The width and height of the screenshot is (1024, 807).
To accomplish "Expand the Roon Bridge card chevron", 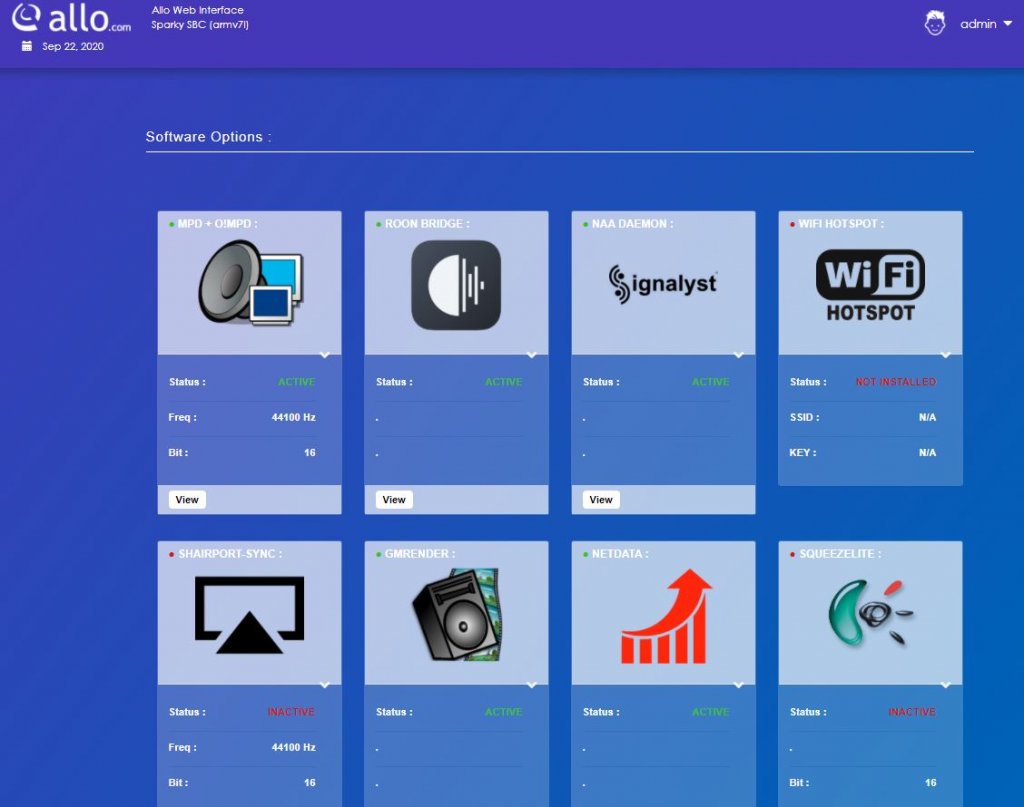I will 532,355.
